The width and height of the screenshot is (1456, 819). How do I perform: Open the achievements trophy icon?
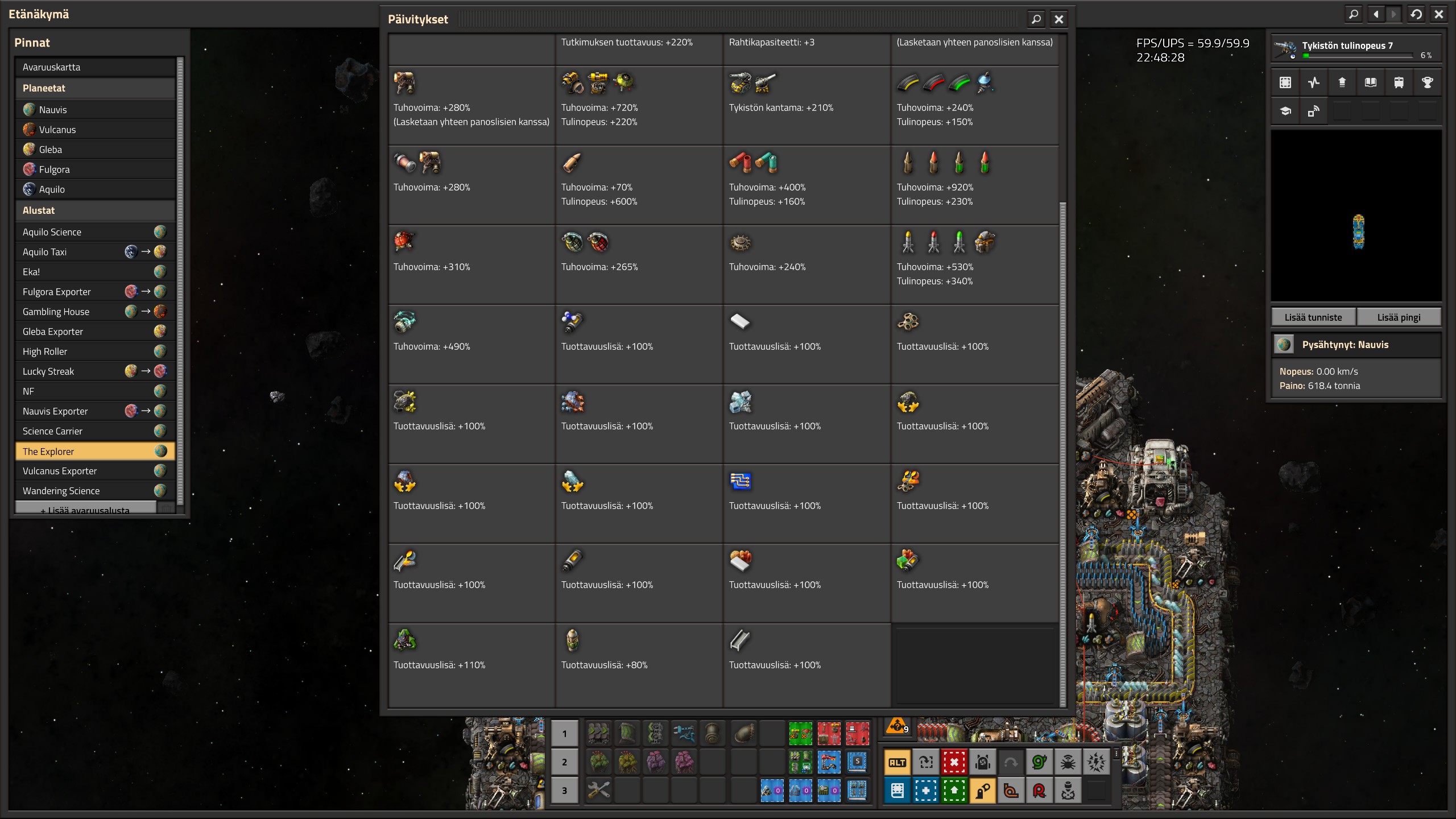click(x=1428, y=82)
